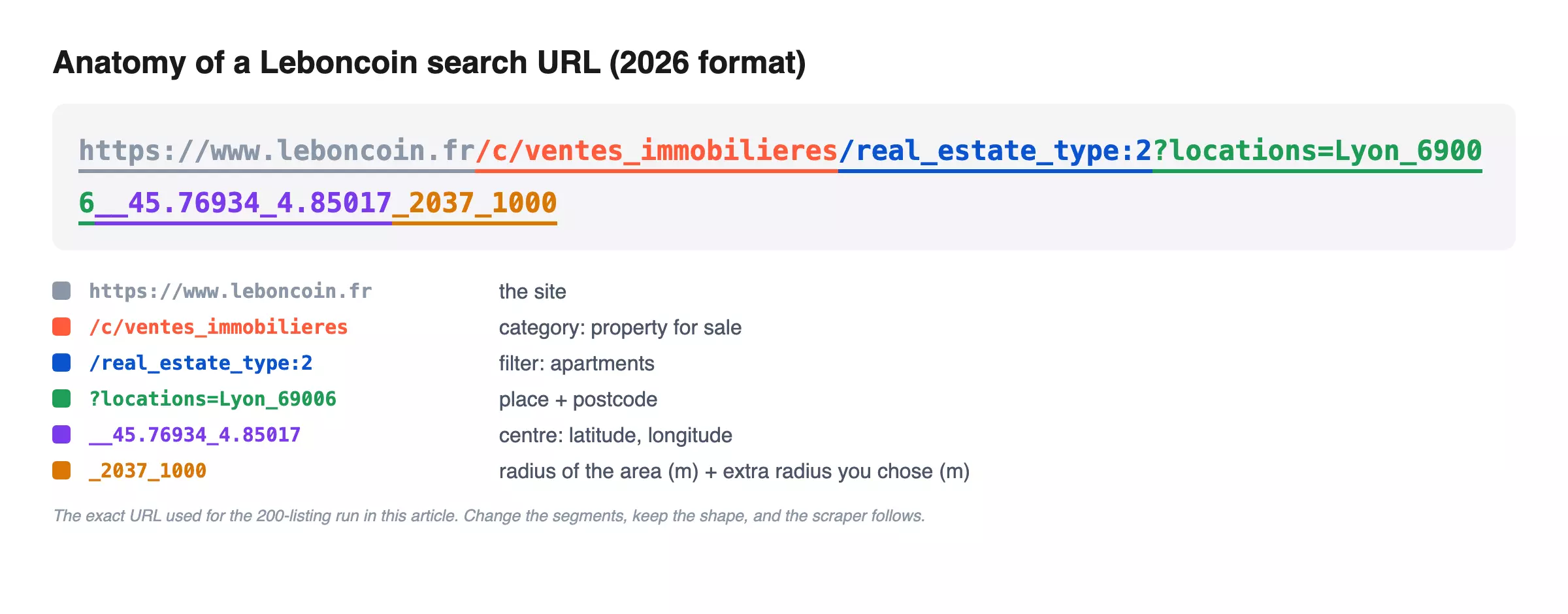1568x614 pixels.
Task: Click the orange radius legend swatch
Action: tap(61, 470)
